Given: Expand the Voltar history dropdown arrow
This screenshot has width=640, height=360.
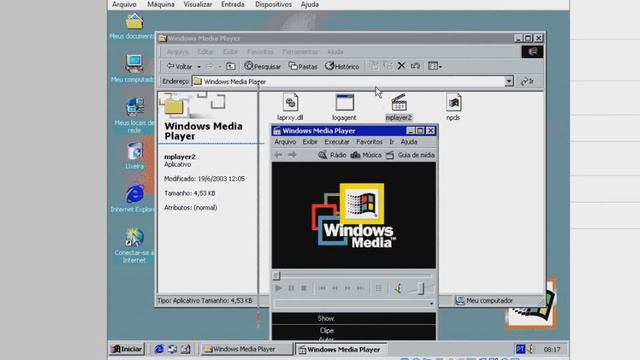Looking at the screenshot, I should [199, 67].
